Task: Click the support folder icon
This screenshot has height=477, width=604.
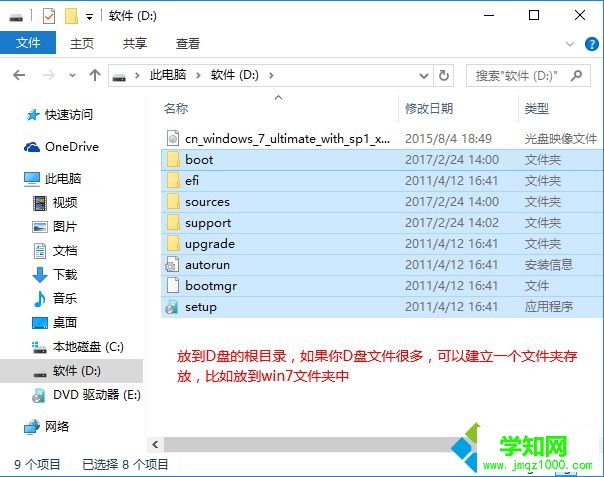Action: click(173, 223)
